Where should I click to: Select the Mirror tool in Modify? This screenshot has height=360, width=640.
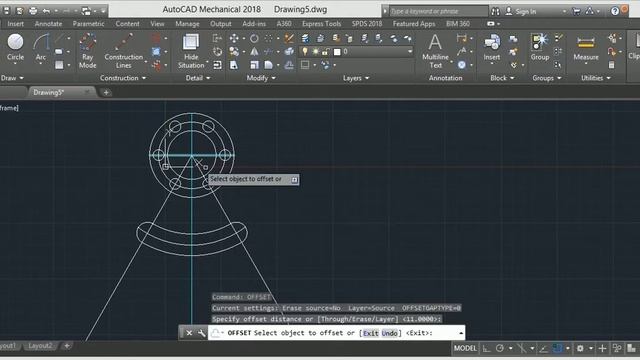click(254, 52)
